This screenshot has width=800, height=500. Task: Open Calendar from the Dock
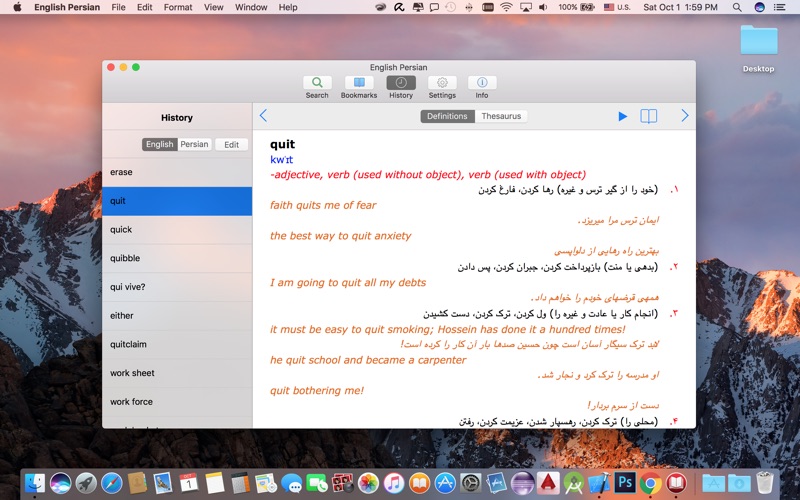point(189,483)
